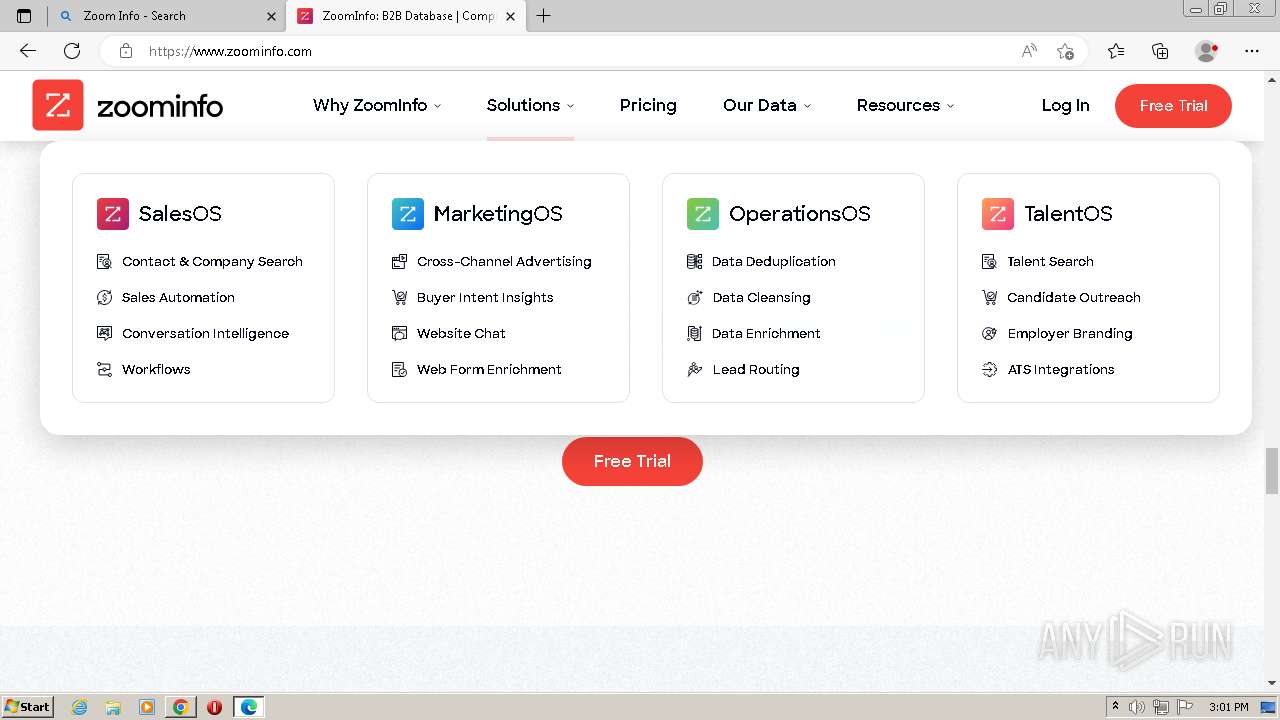The width and height of the screenshot is (1280, 720).
Task: Click the Cross-Channel Advertising icon
Action: coord(399,261)
